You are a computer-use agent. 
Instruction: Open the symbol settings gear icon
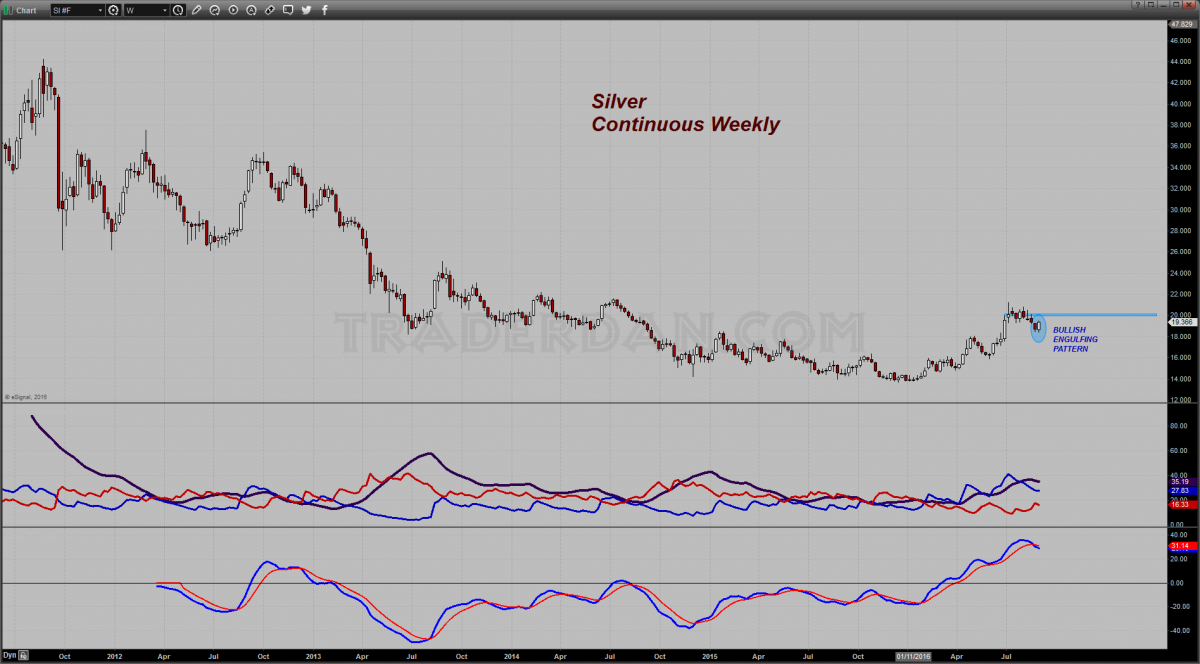click(x=113, y=10)
